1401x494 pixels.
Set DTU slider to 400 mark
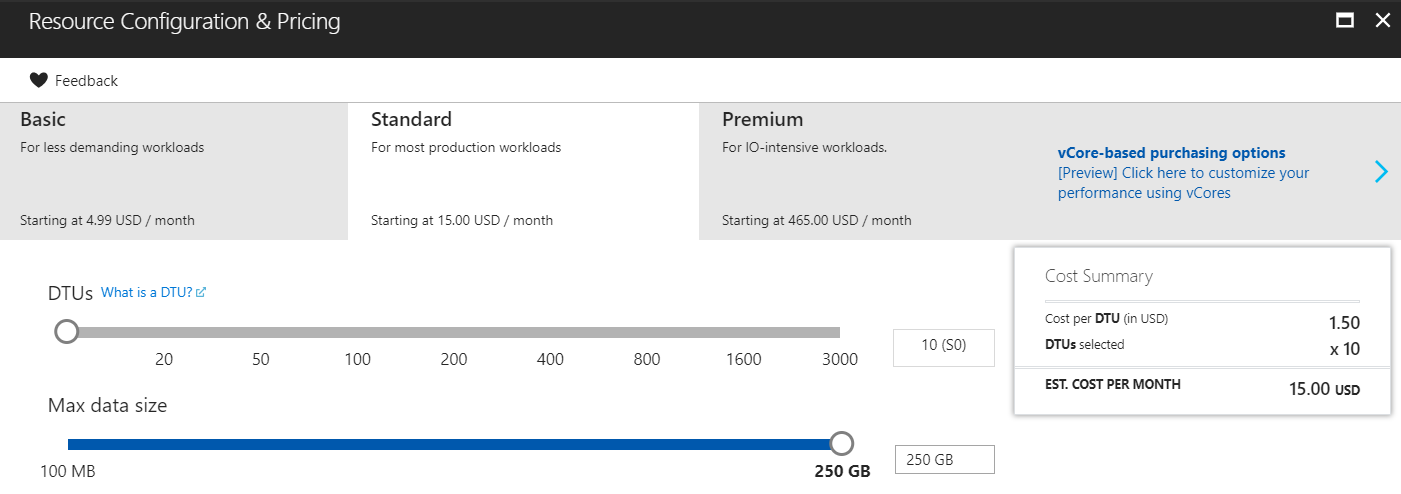point(550,333)
